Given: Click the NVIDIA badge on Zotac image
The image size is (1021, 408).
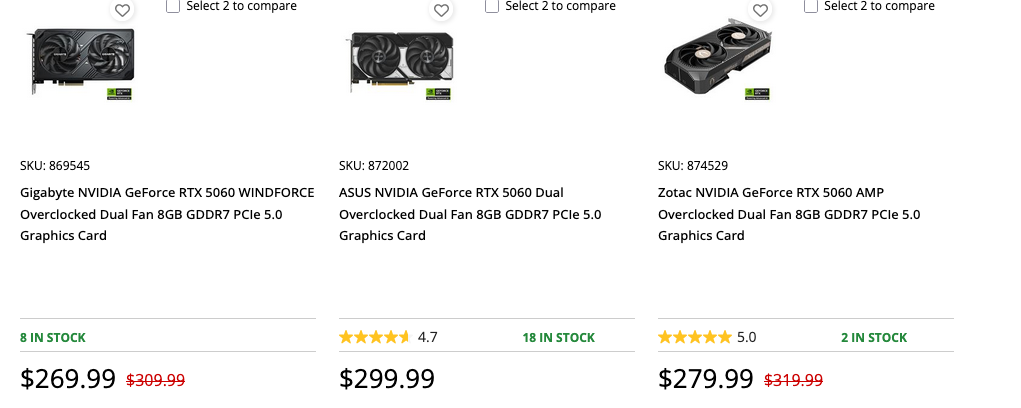Looking at the screenshot, I should [x=757, y=93].
